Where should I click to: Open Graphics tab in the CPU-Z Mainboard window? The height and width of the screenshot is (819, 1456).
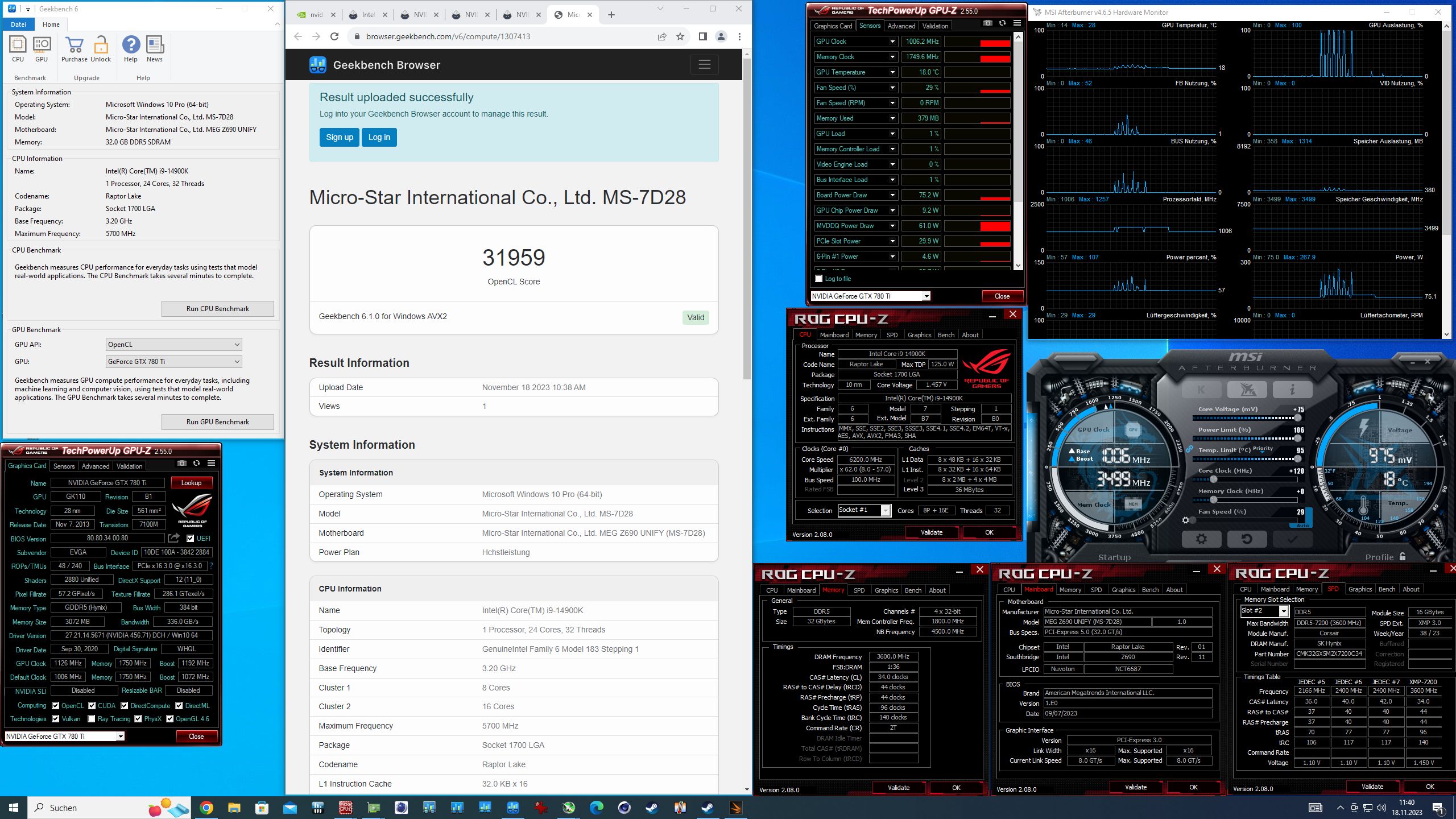coord(1123,590)
